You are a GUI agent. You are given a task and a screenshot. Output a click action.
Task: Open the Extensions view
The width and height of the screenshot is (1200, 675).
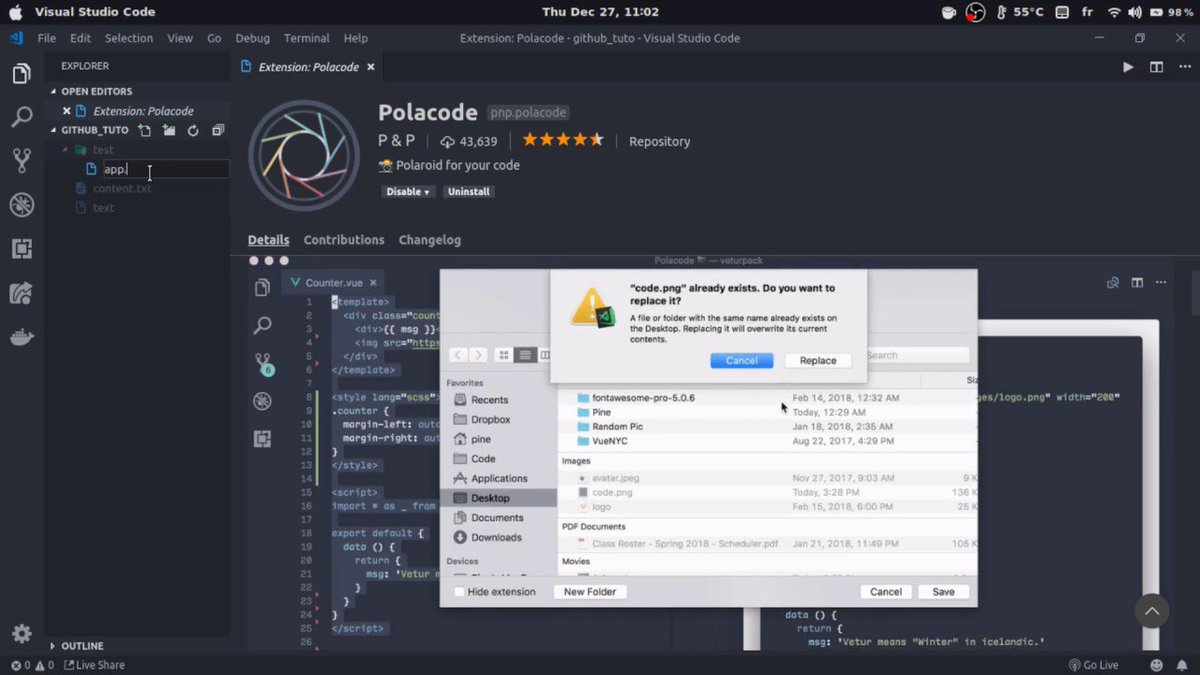point(22,248)
